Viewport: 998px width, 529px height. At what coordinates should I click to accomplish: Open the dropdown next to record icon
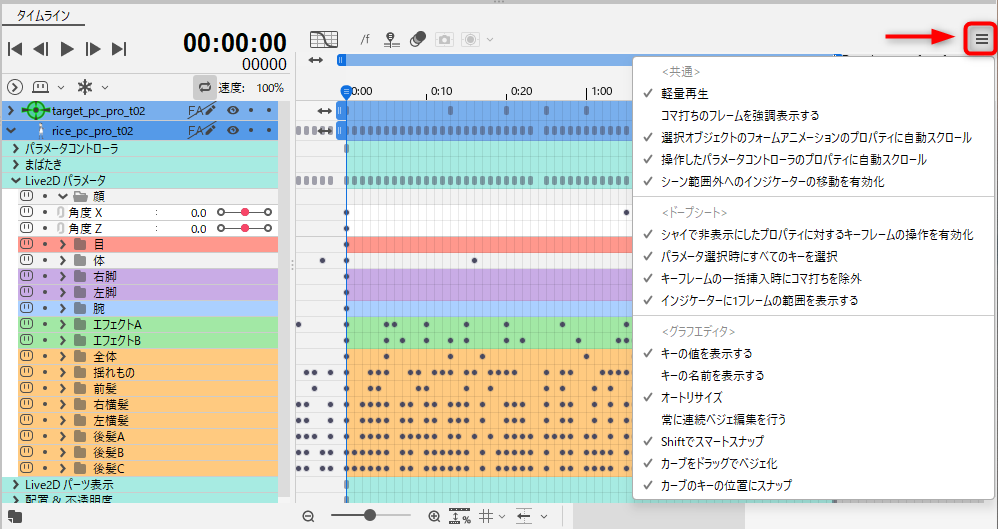(489, 39)
